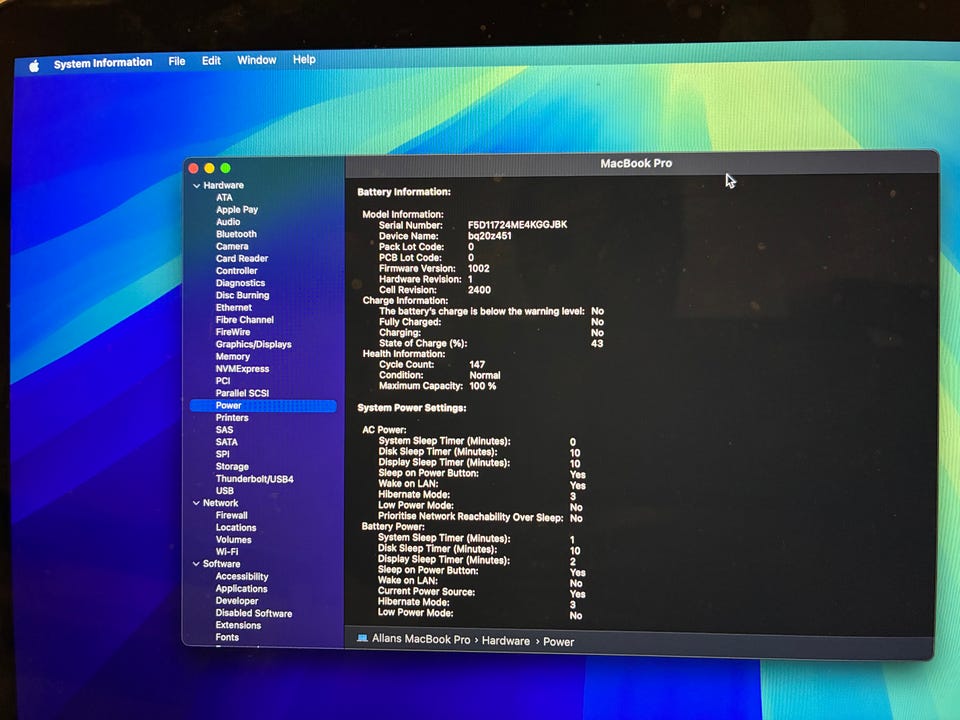The width and height of the screenshot is (960, 720).
Task: Click the Cycle Count value 147
Action: [477, 364]
